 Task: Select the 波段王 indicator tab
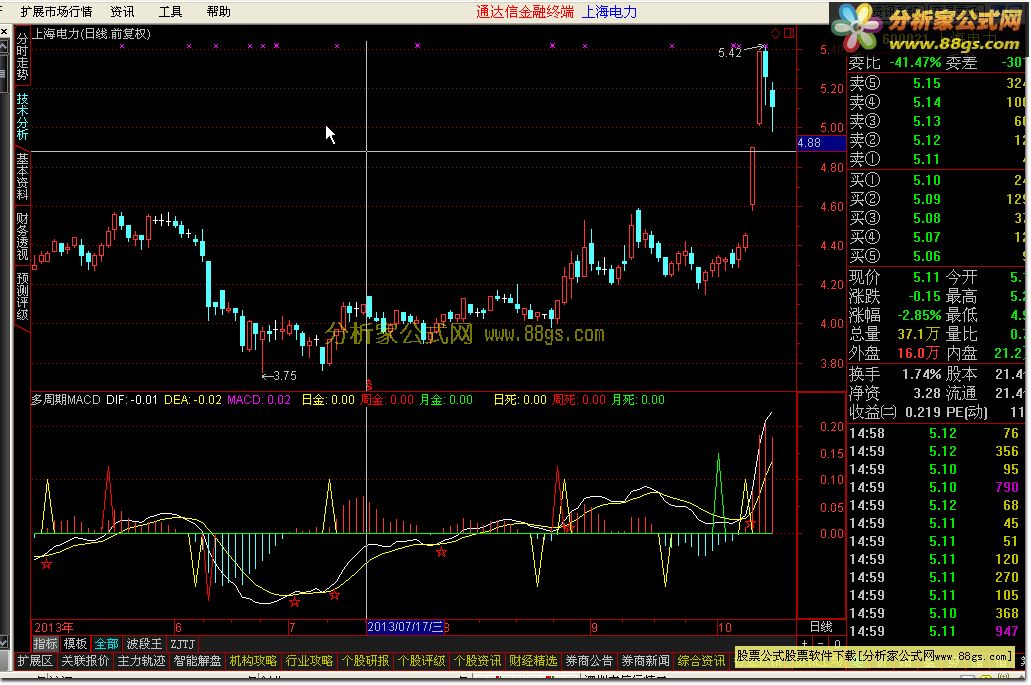click(x=144, y=644)
